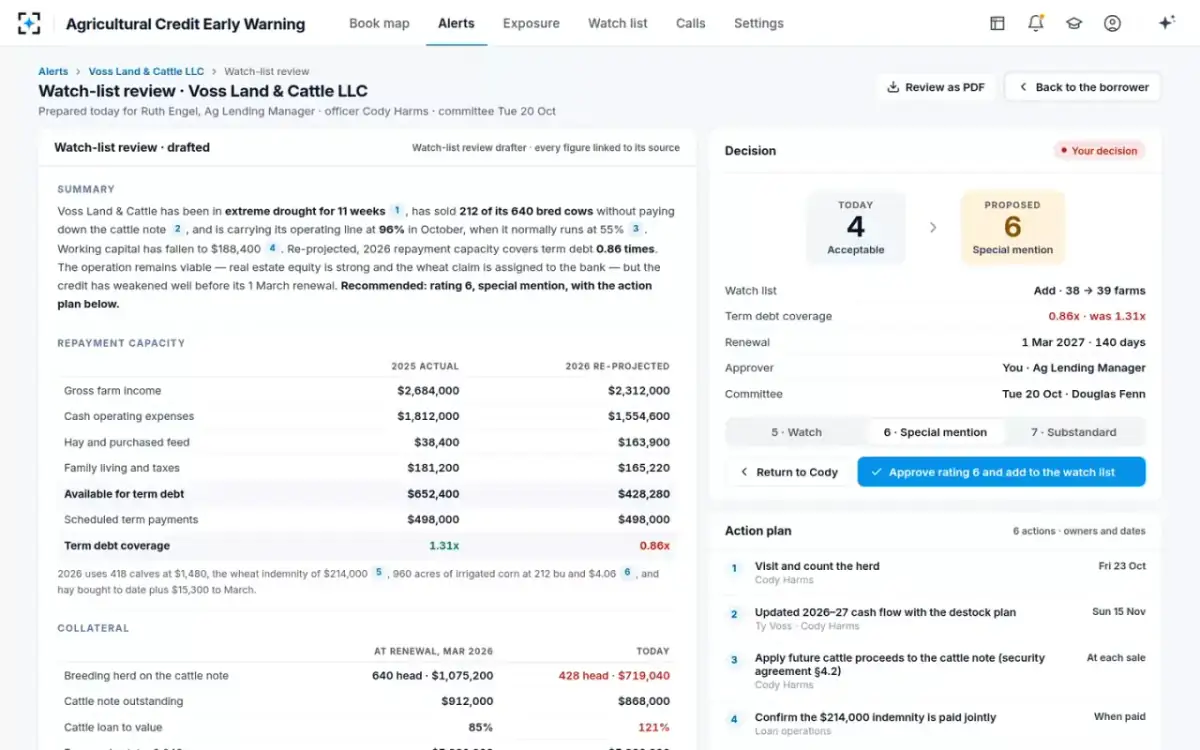Viewport: 1200px width, 750px height.
Task: Select rating 6 · Special mention option
Action: point(935,432)
